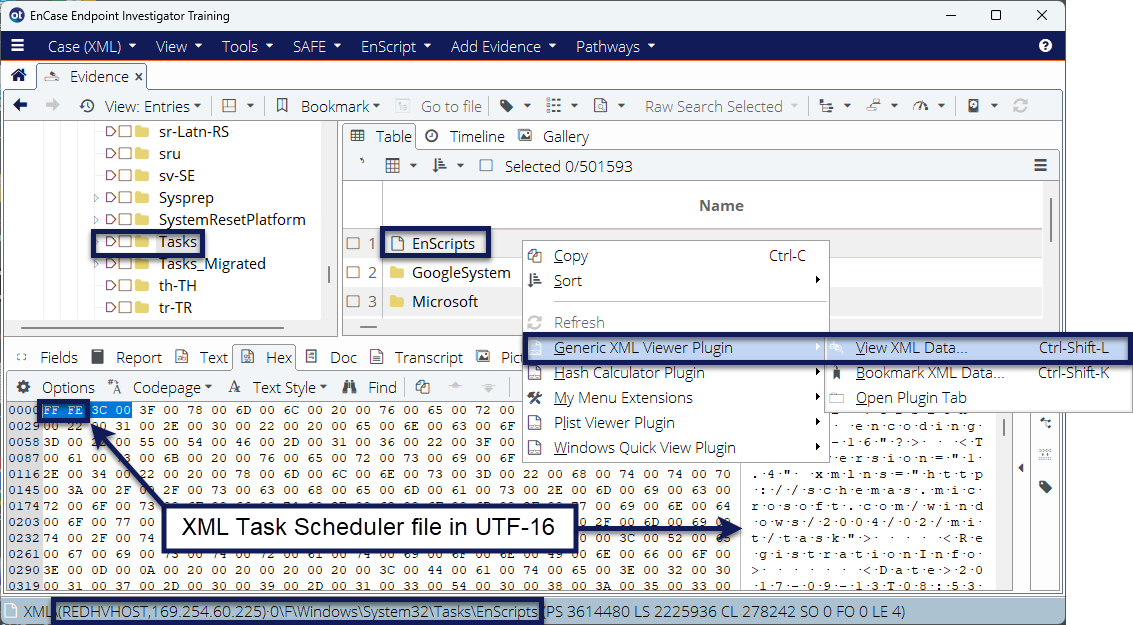1133x625 pixels.
Task: Expand the SystemResetPlatform tree node
Action: [96, 219]
